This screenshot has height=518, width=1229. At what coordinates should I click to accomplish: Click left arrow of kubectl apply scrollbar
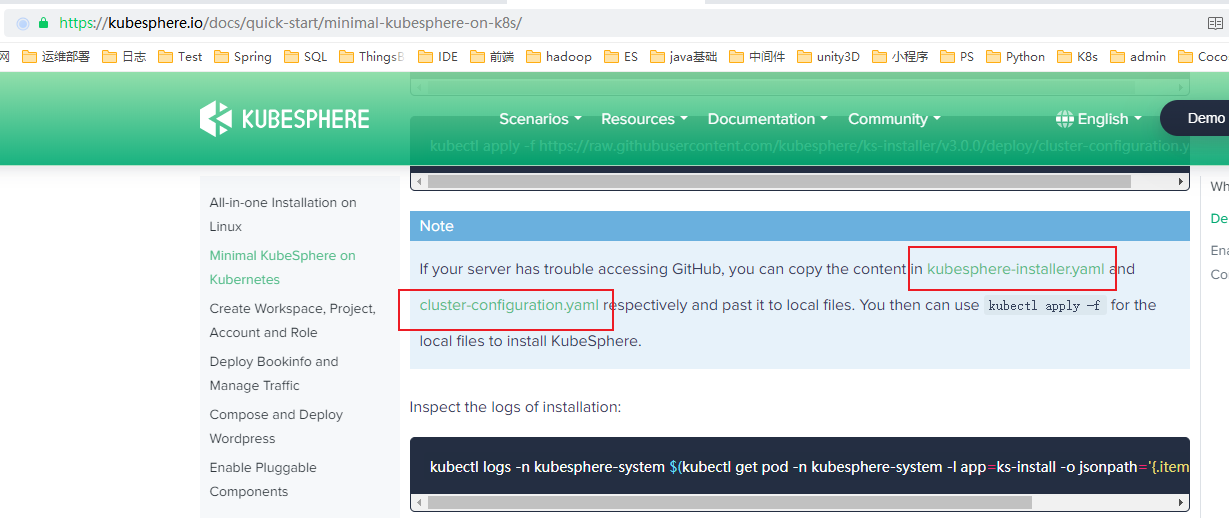pyautogui.click(x=419, y=182)
